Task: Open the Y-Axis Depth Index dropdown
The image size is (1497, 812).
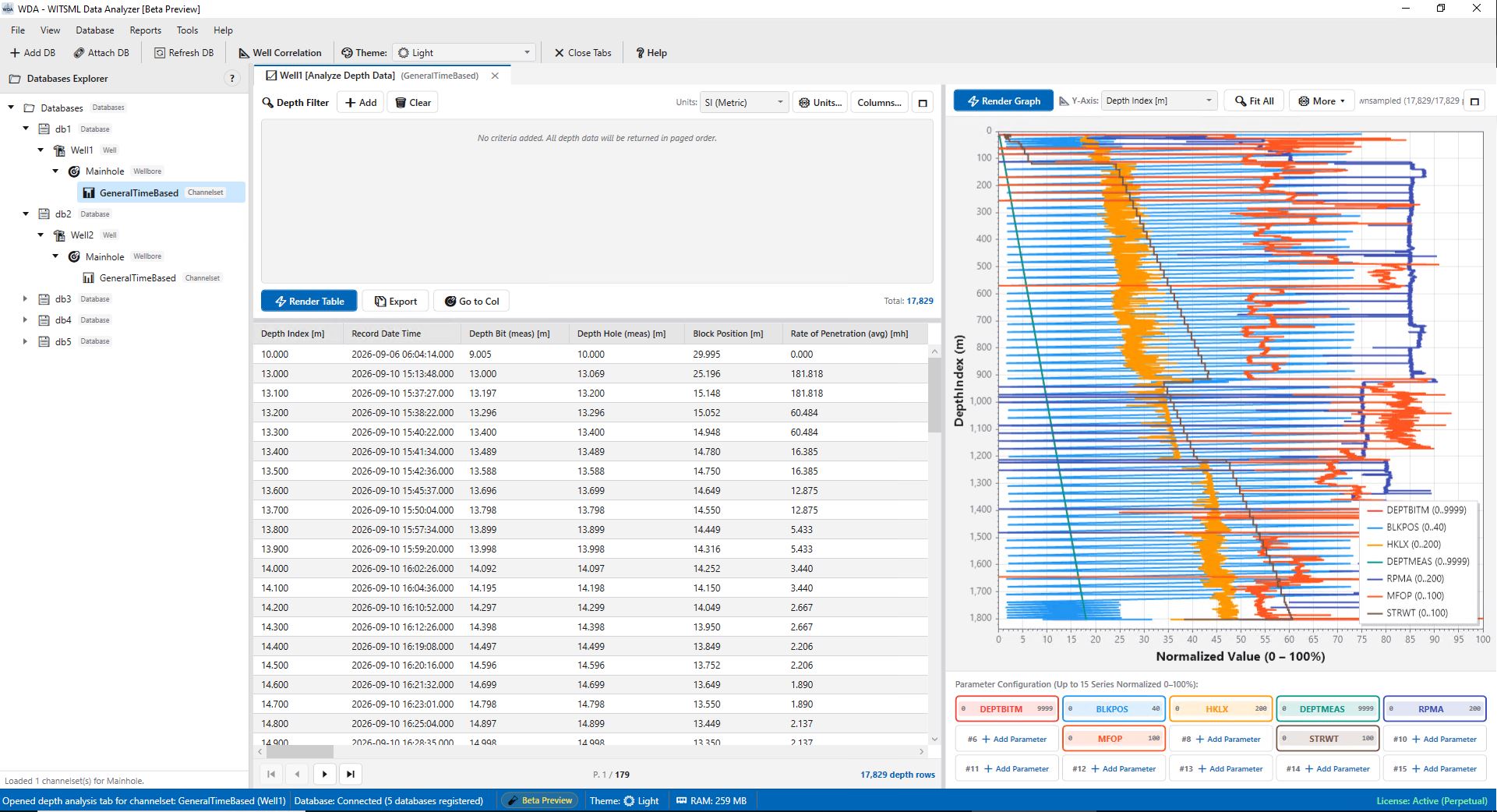Action: pos(1159,101)
